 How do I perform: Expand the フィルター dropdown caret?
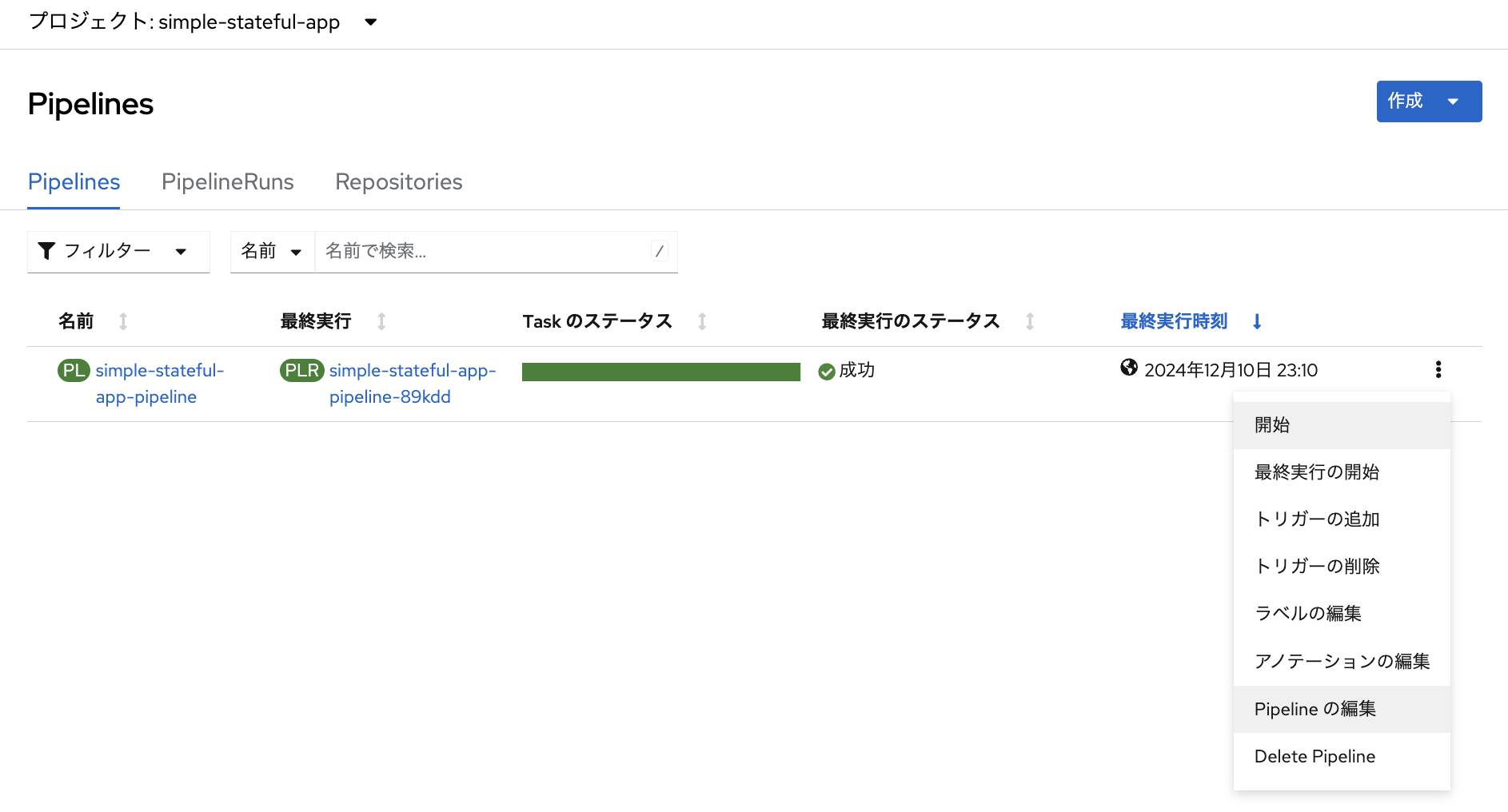(x=181, y=252)
